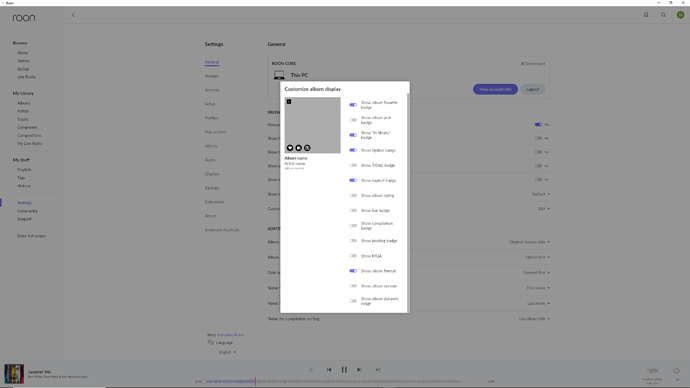The width and height of the screenshot is (690, 388).
Task: Open the Oldest first dropdown
Action: [537, 257]
